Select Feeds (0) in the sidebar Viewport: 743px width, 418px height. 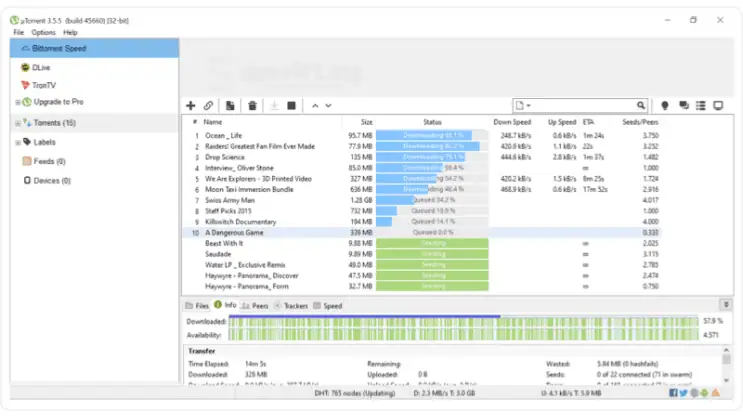49,162
